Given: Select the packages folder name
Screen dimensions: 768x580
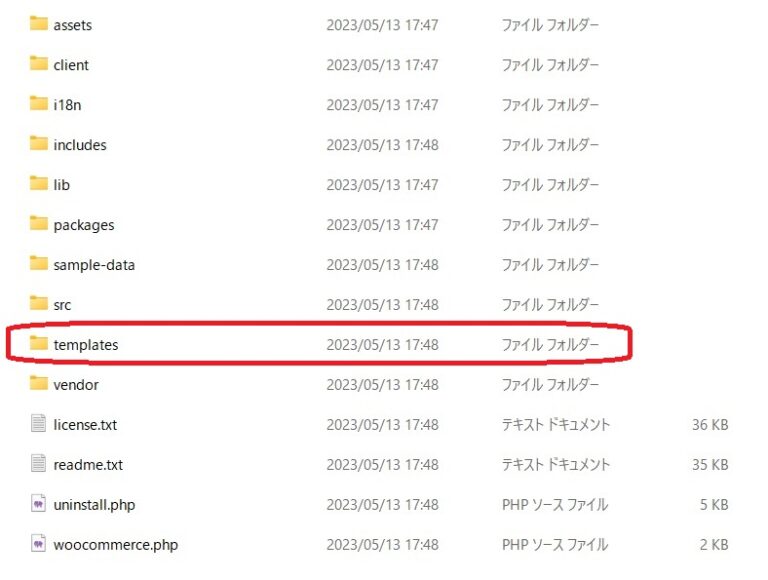Looking at the screenshot, I should (84, 225).
